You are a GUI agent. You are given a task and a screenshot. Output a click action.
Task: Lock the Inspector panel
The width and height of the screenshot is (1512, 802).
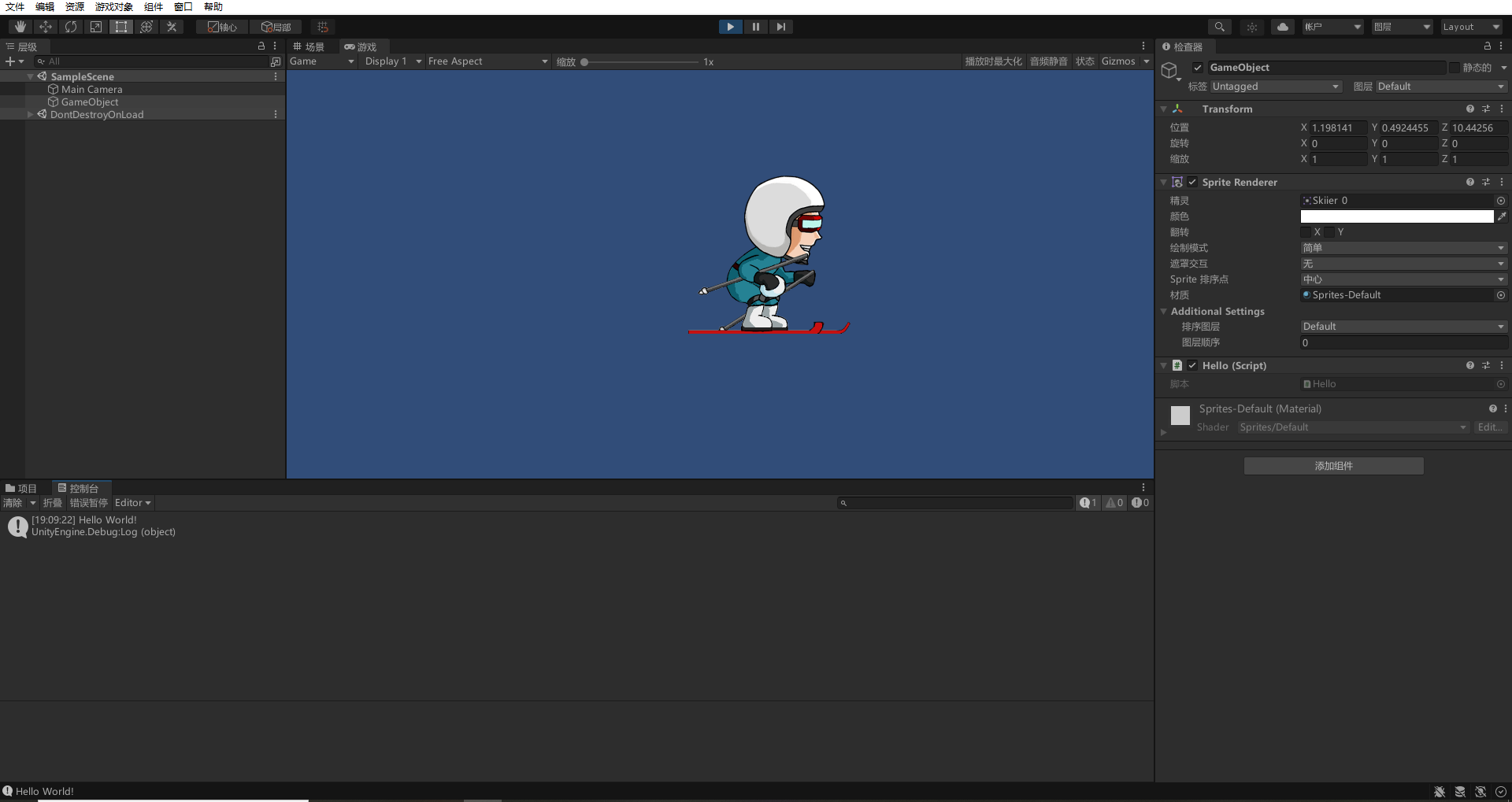tap(1487, 46)
